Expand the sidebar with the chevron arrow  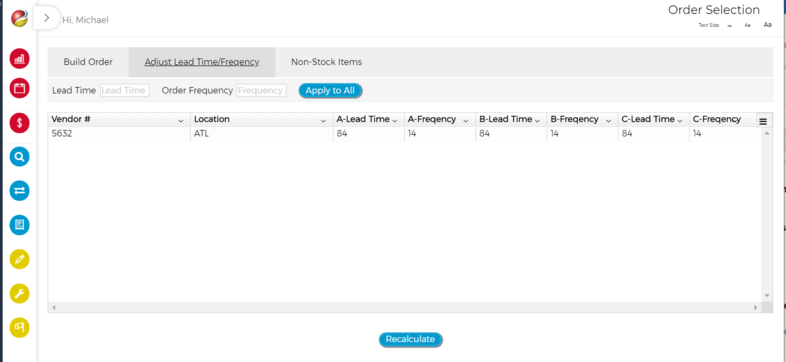47,18
